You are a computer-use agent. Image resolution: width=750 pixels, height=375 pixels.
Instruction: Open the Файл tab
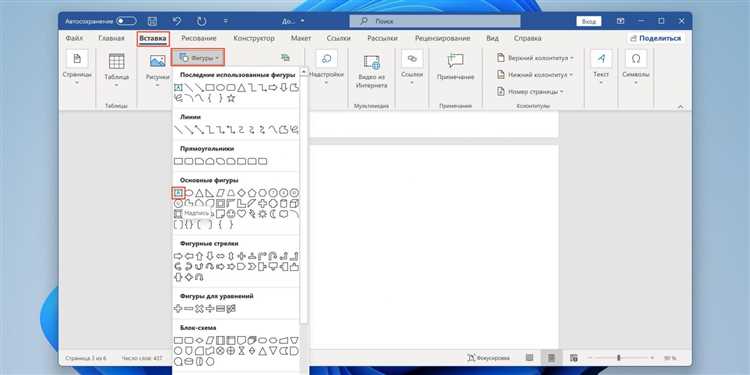pos(74,38)
